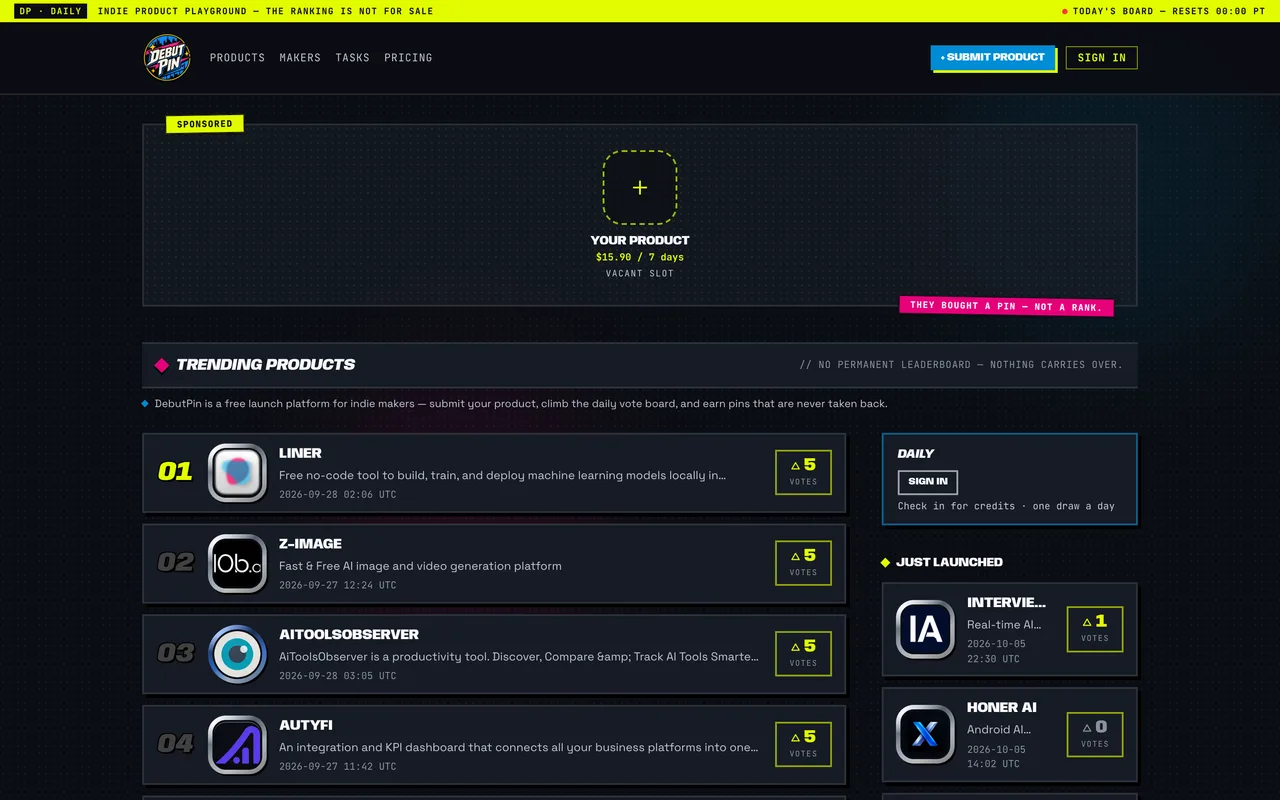This screenshot has width=1280, height=800.
Task: Click timestamp 2026-09-28 03:05 UTC
Action: pyautogui.click(x=338, y=676)
